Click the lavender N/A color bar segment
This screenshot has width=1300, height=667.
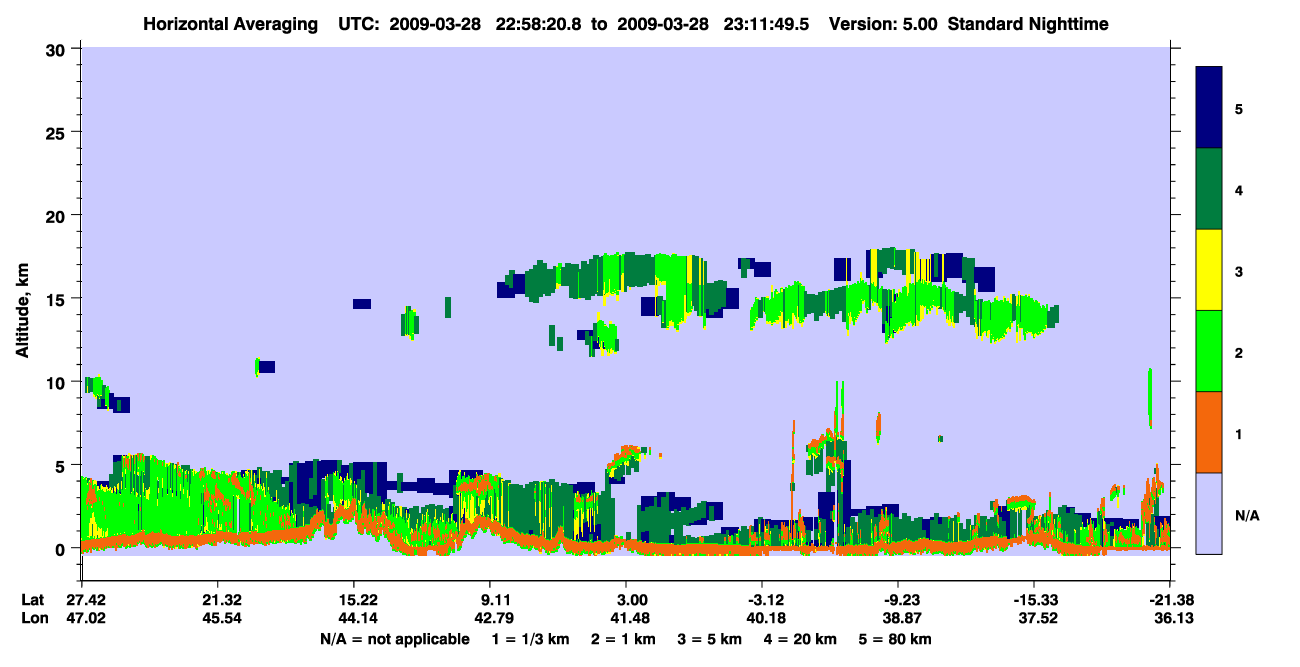coord(1209,513)
